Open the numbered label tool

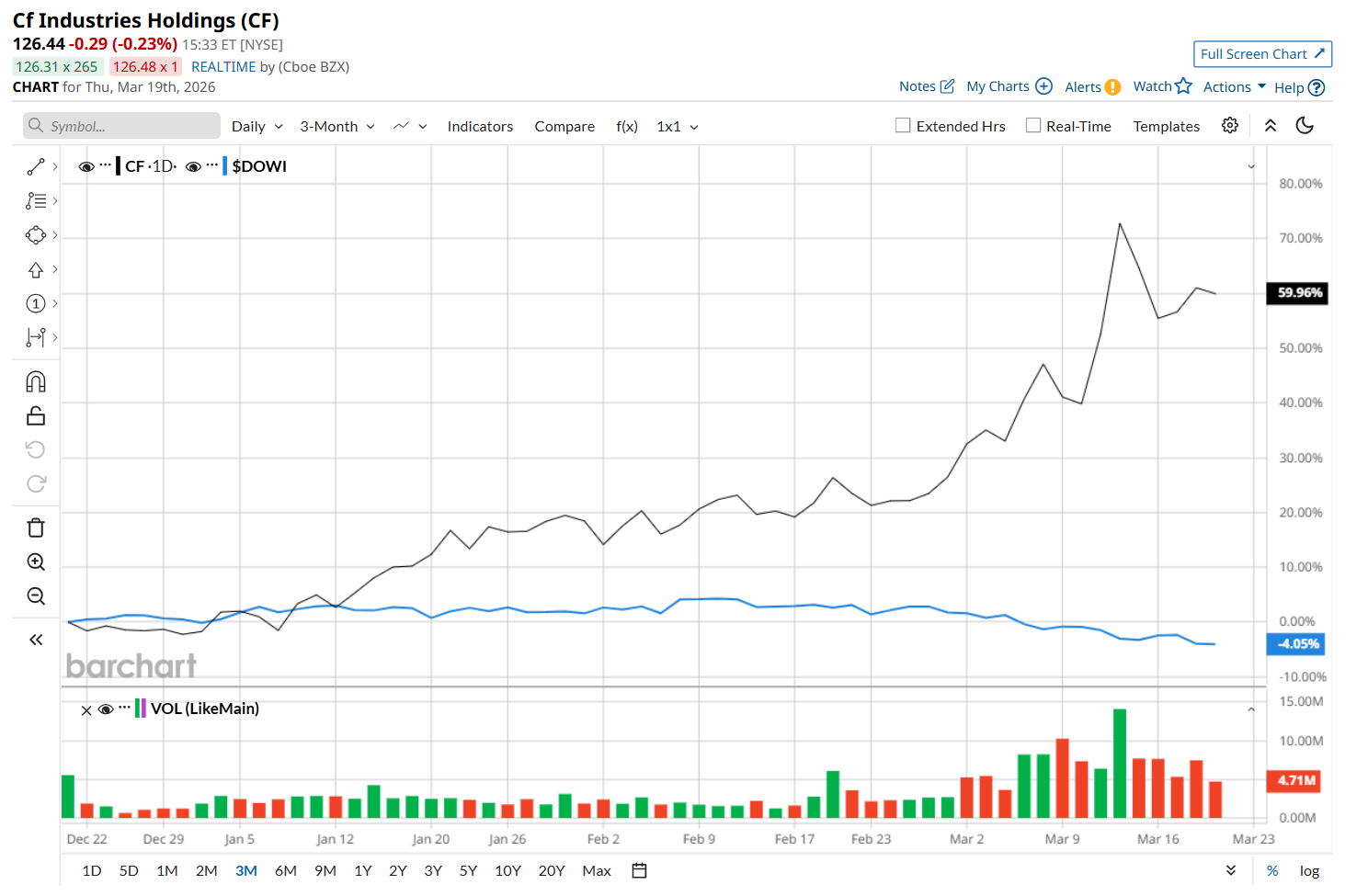(36, 303)
